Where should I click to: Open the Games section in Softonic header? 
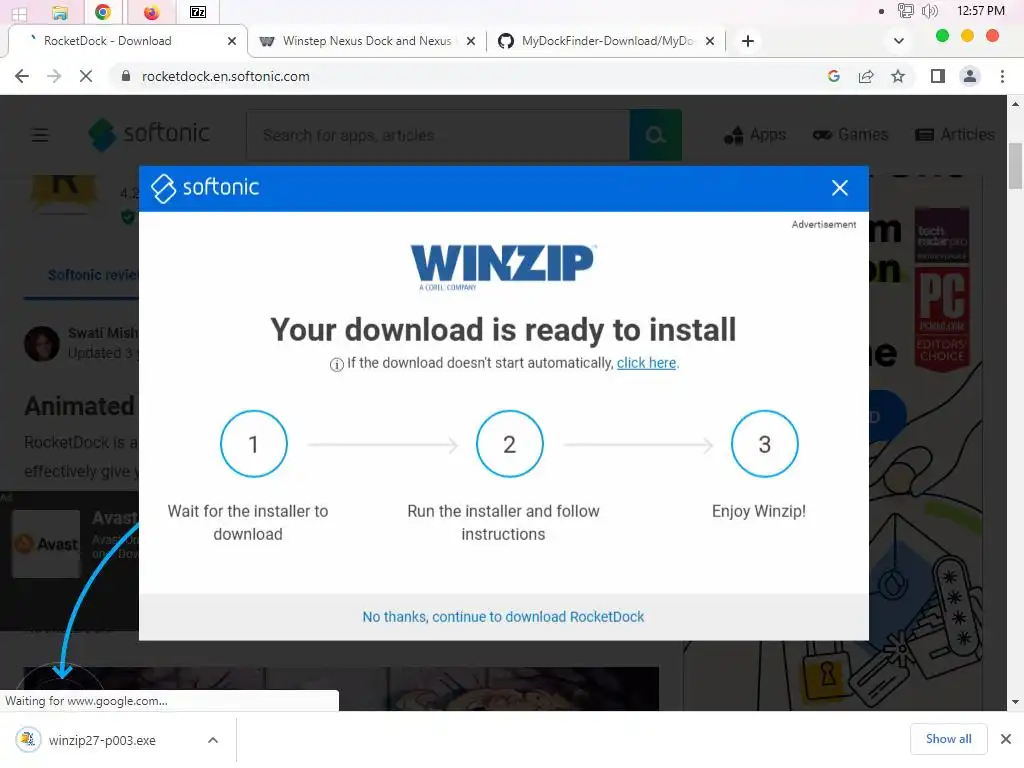click(850, 135)
